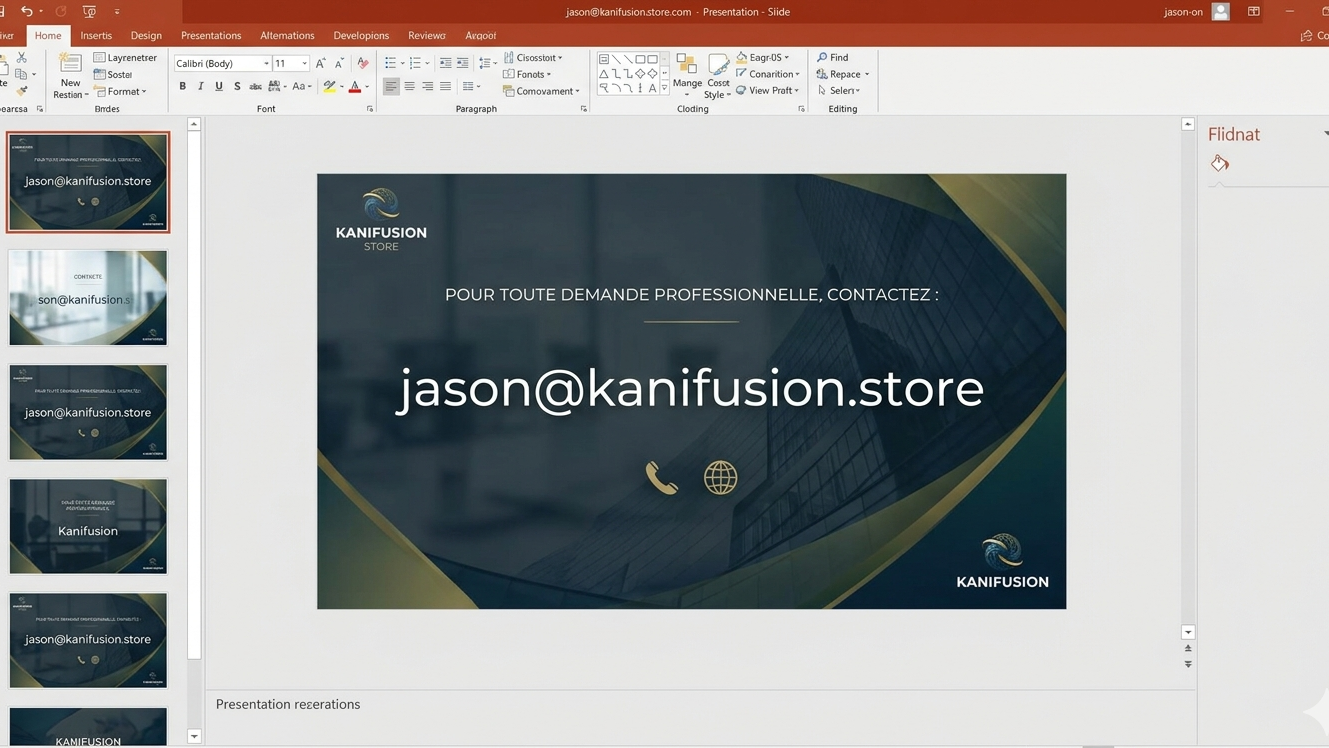Open the Repace dropdown in Editing
Image resolution: width=1329 pixels, height=748 pixels.
coord(843,74)
